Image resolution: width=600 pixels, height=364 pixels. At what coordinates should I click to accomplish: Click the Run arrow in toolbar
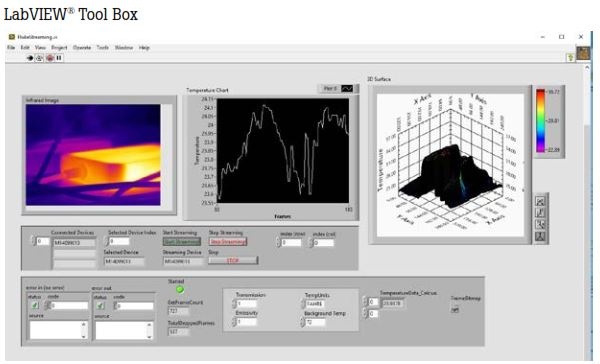click(x=29, y=58)
